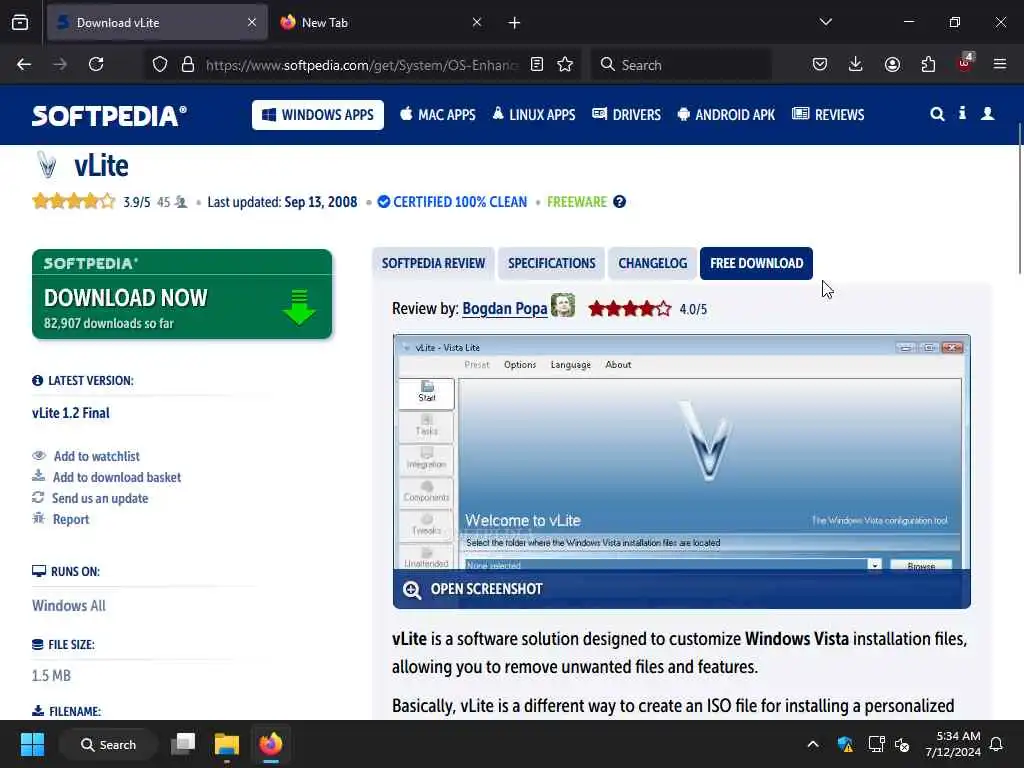Click Add to download basket
The width and height of the screenshot is (1024, 768).
(x=116, y=477)
